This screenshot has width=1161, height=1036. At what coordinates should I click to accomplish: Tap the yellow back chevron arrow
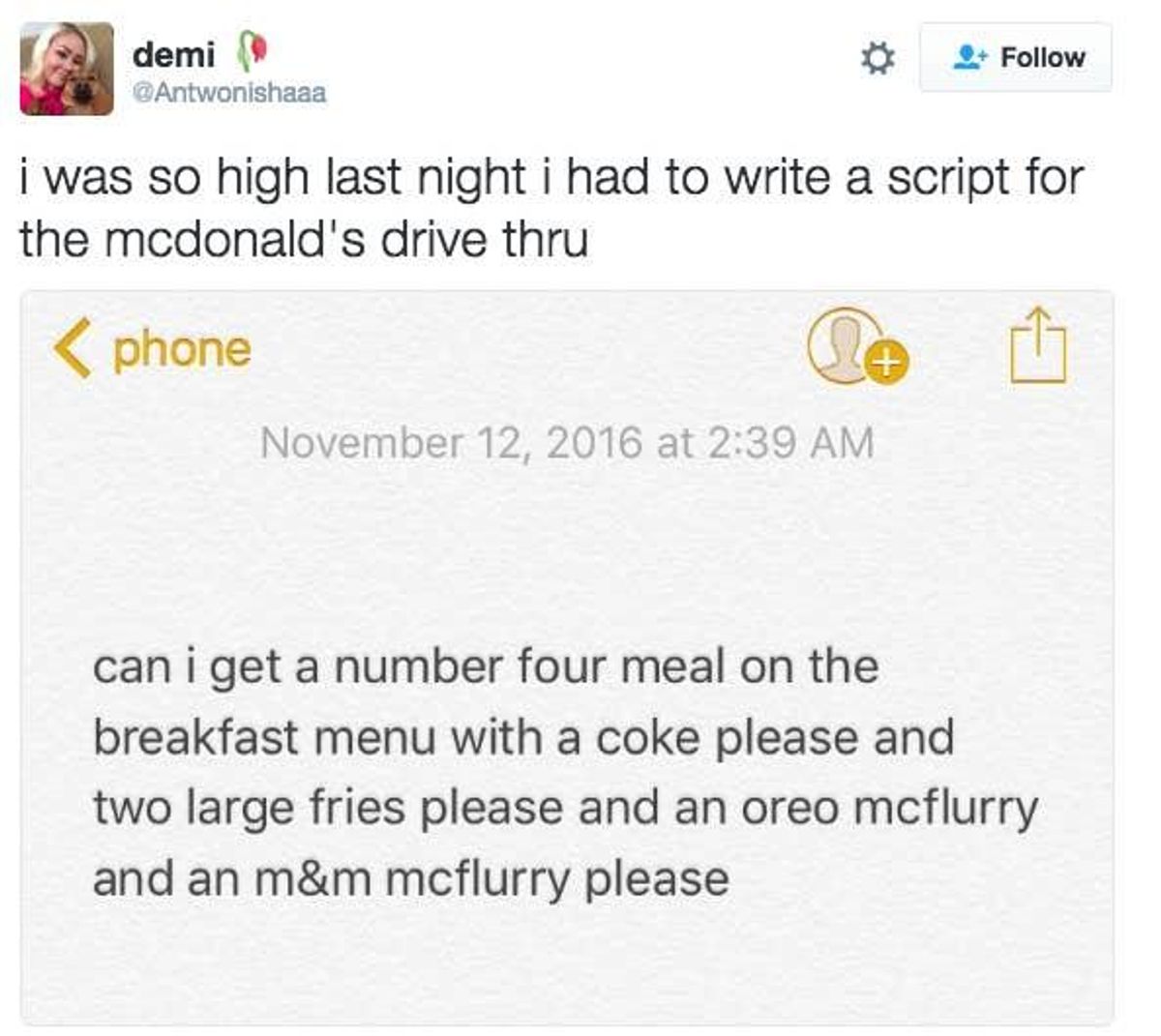72,348
